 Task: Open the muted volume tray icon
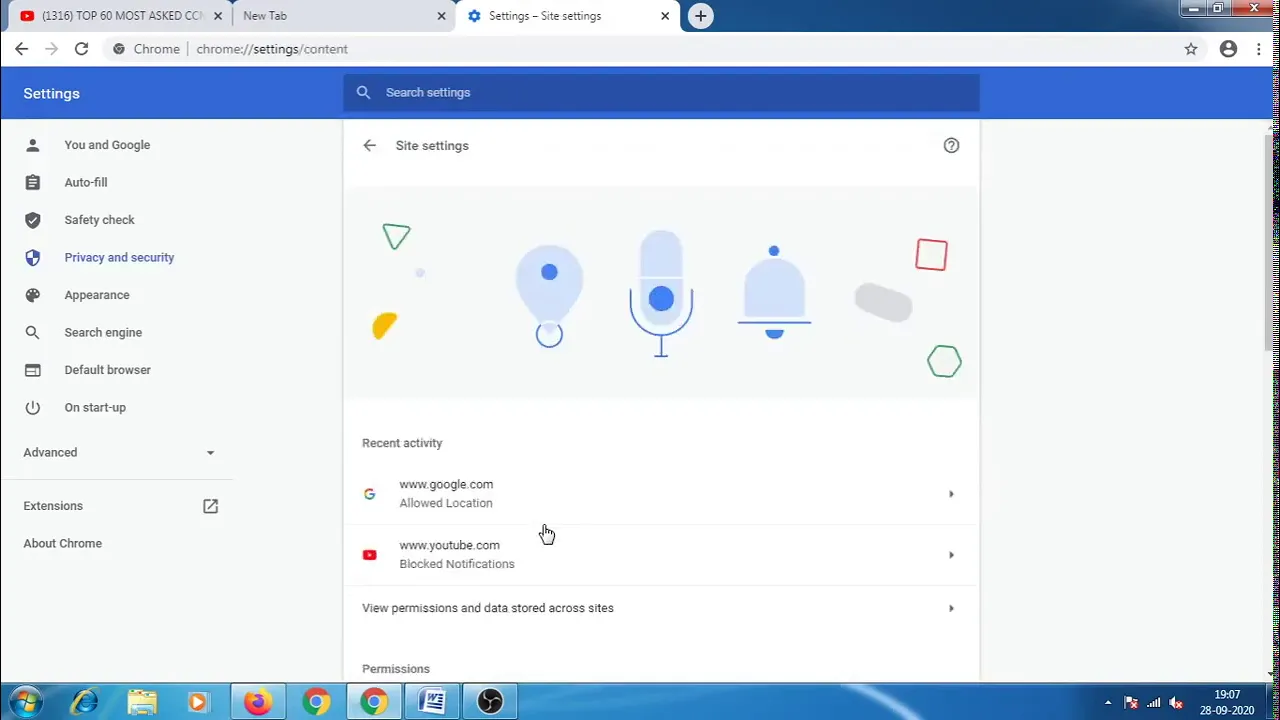(1177, 703)
